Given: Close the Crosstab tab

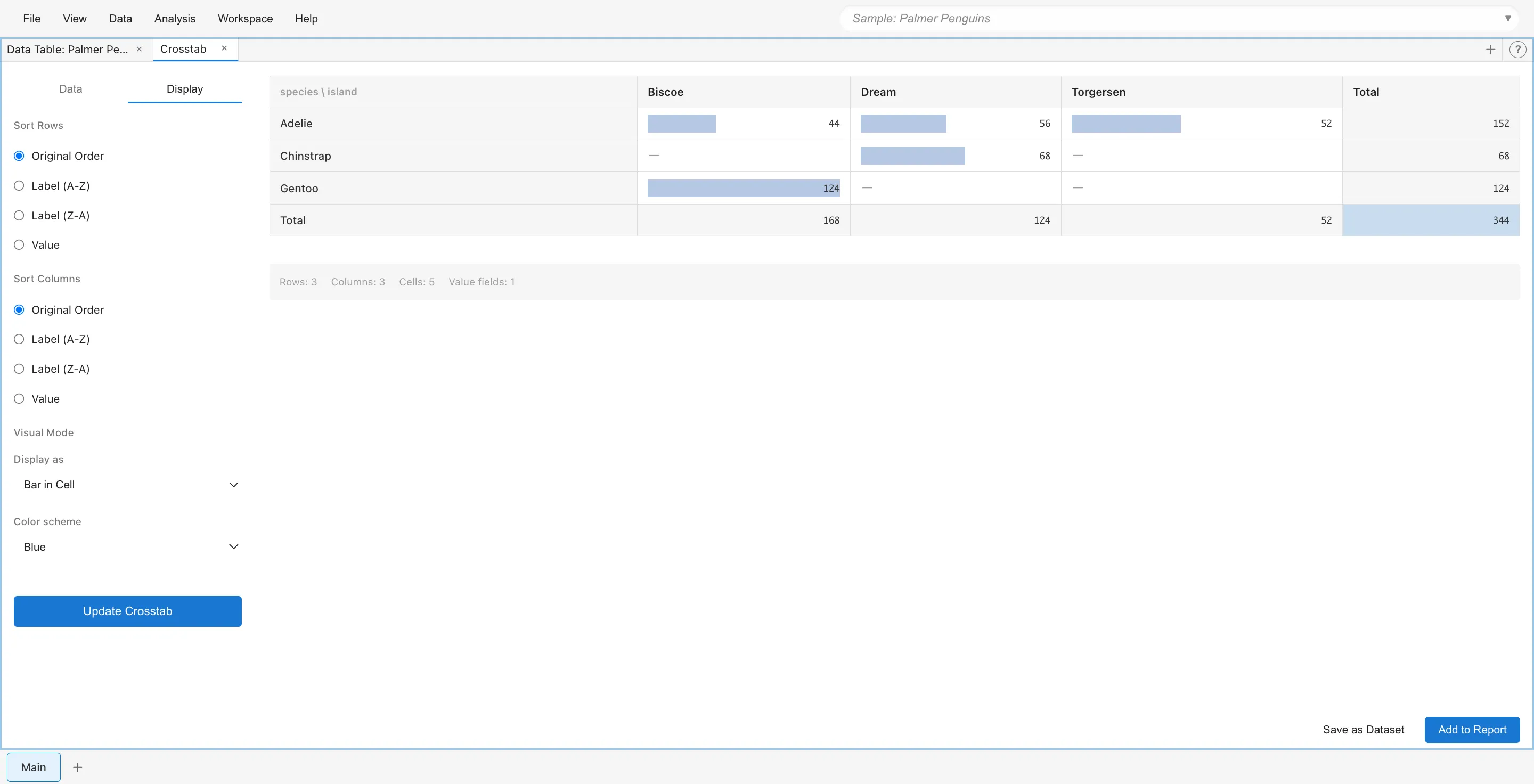Looking at the screenshot, I should [x=224, y=48].
